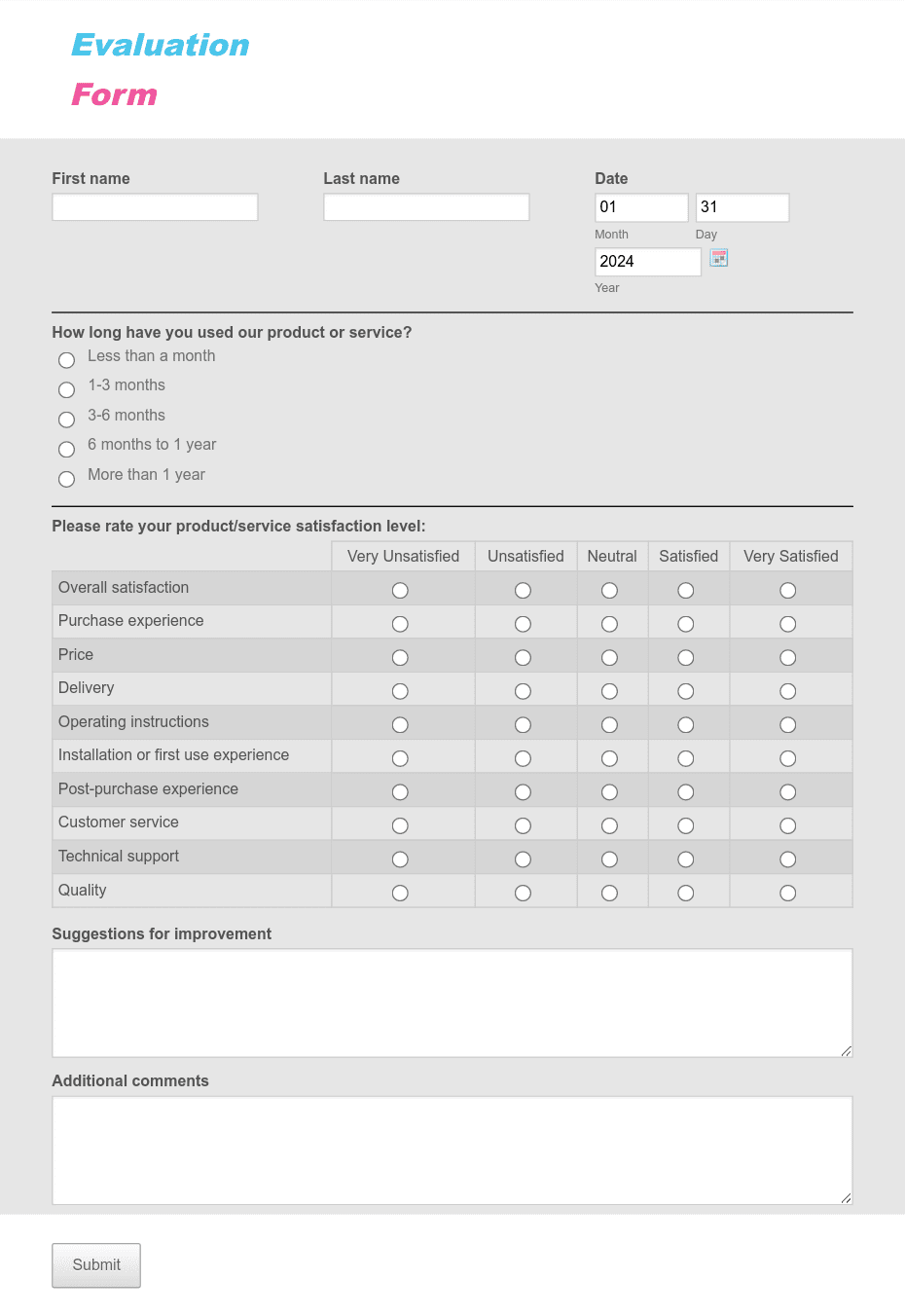Mark Purchase experience as Satisfied
The width and height of the screenshot is (905, 1316).
pos(686,624)
